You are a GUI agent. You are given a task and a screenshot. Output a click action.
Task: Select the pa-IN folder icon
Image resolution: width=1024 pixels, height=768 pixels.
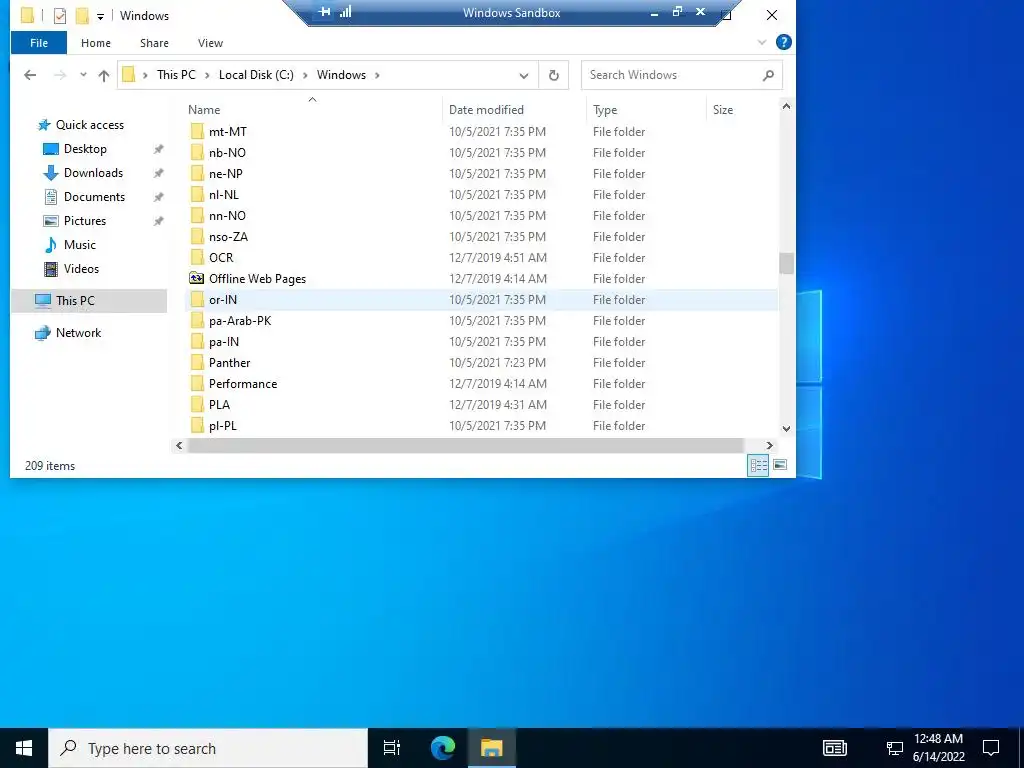(x=197, y=342)
